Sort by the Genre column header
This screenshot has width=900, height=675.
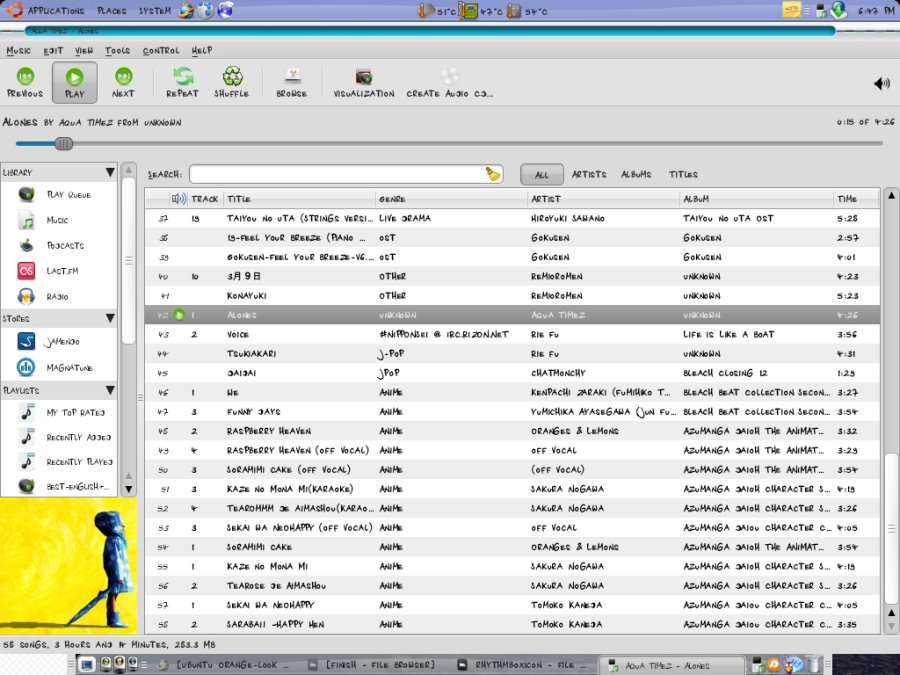coord(451,199)
